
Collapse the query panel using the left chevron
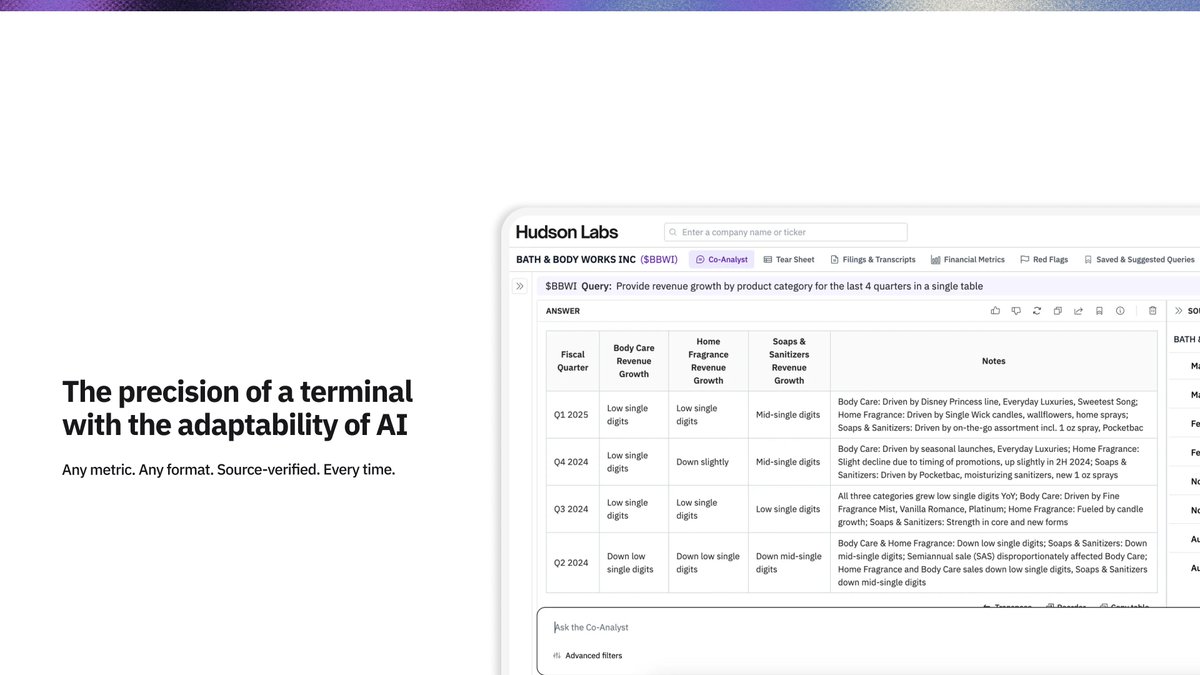coord(520,285)
